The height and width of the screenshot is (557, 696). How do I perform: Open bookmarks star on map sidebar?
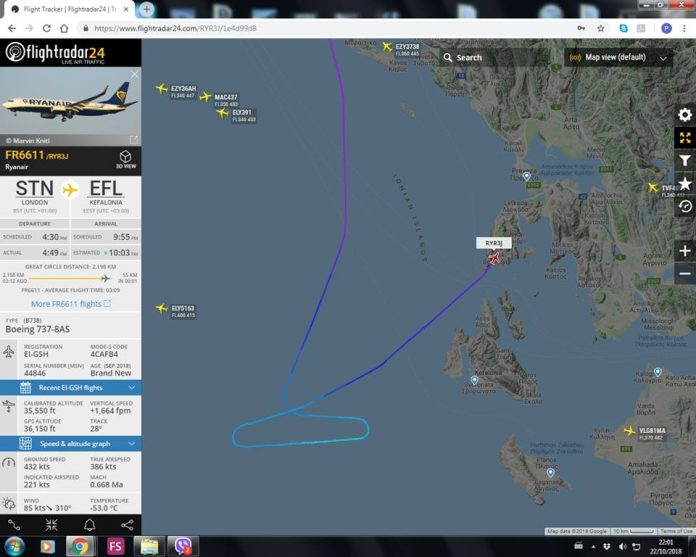click(x=684, y=183)
